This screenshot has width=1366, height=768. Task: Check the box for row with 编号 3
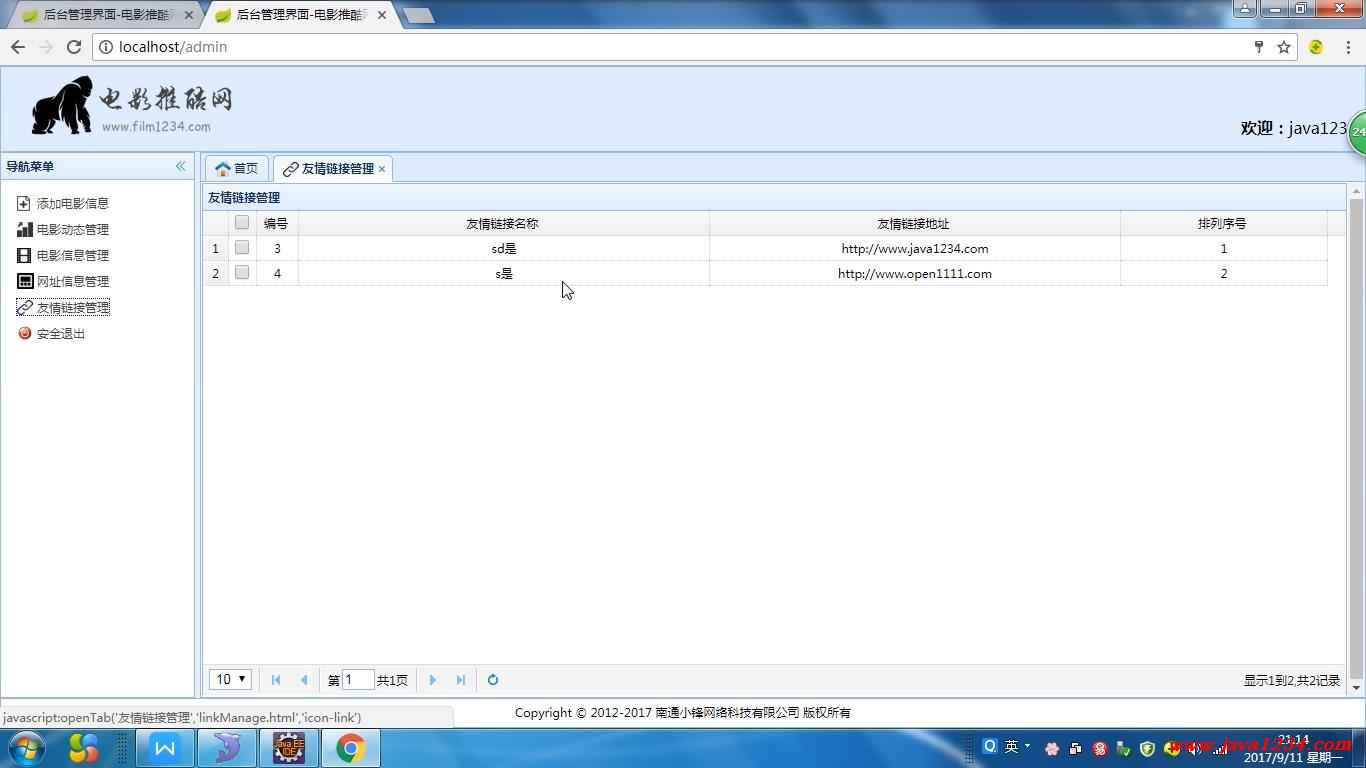pyautogui.click(x=242, y=248)
